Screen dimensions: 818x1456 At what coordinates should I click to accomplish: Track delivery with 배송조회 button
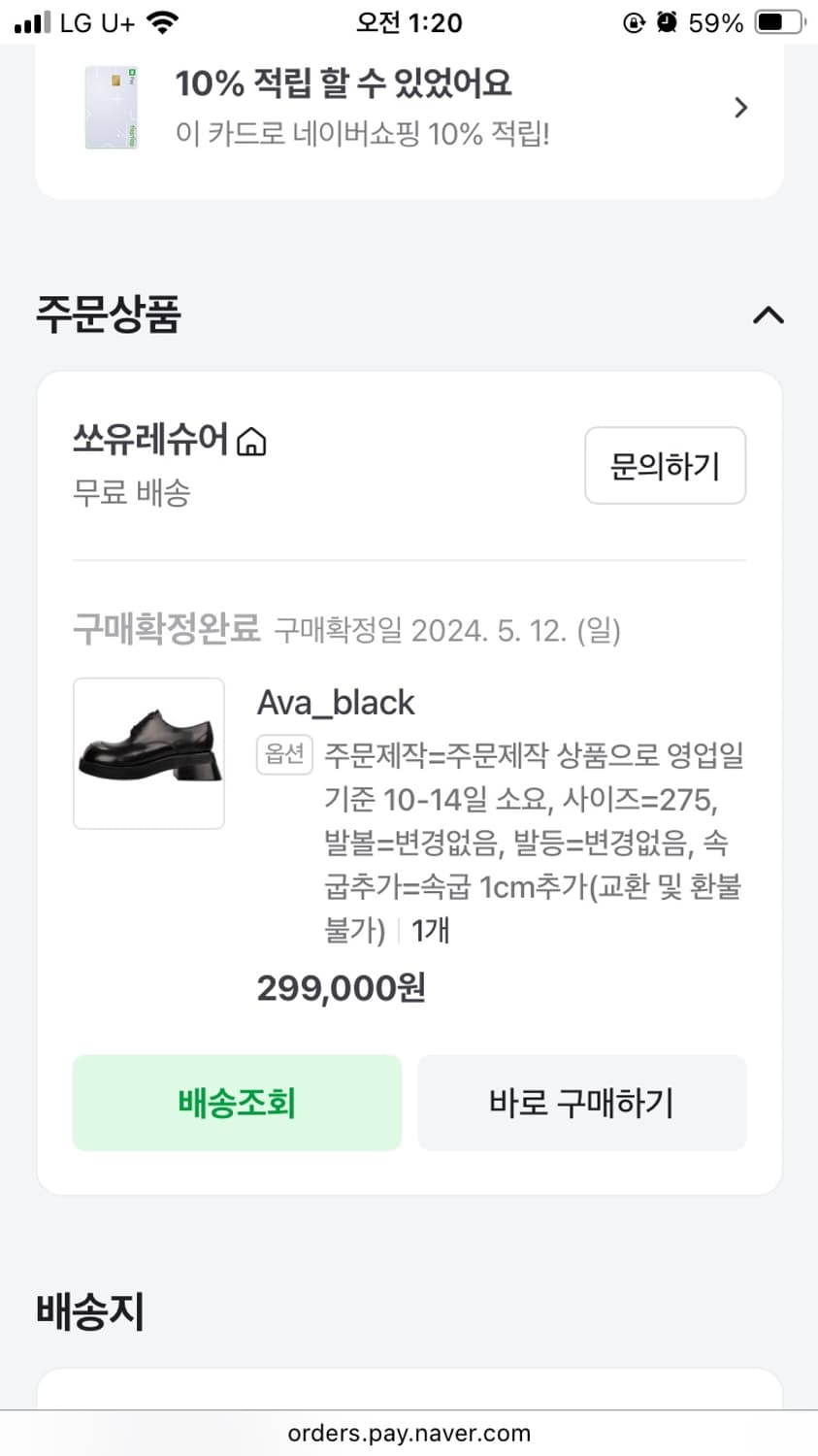tap(237, 1103)
